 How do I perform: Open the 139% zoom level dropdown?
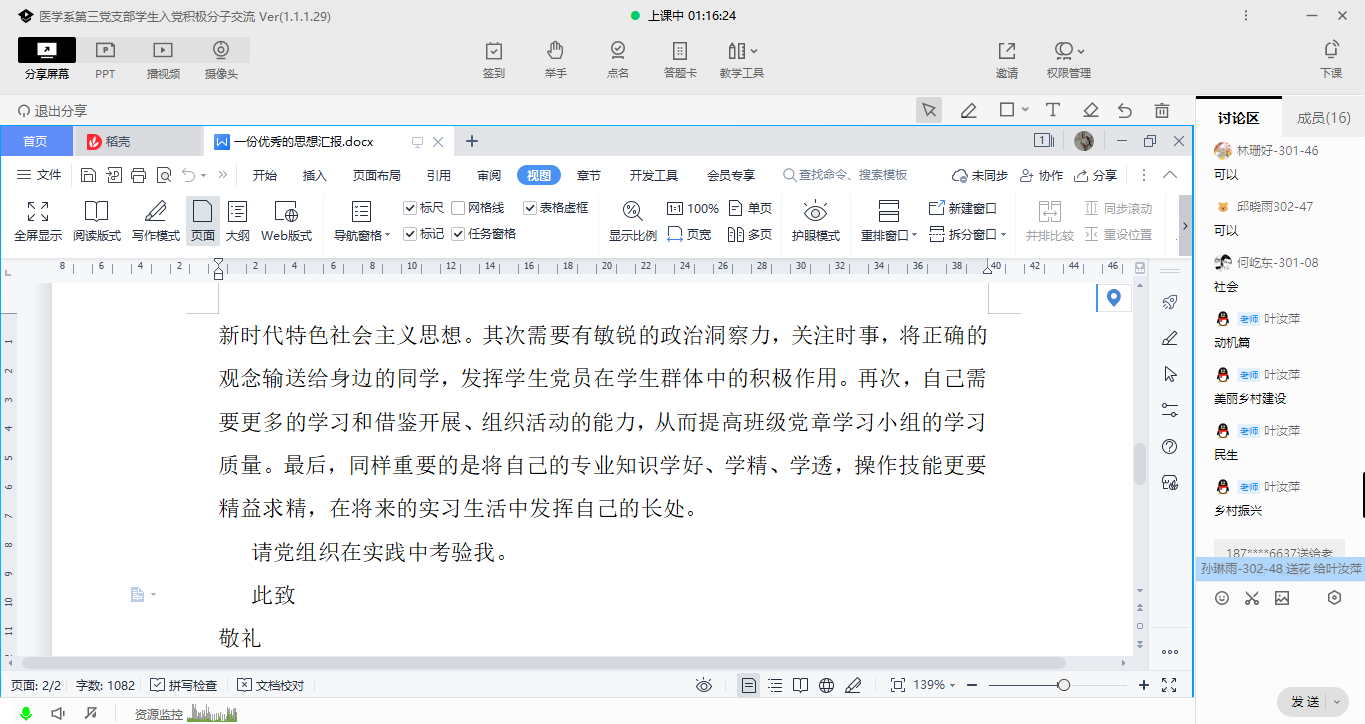(x=935, y=685)
